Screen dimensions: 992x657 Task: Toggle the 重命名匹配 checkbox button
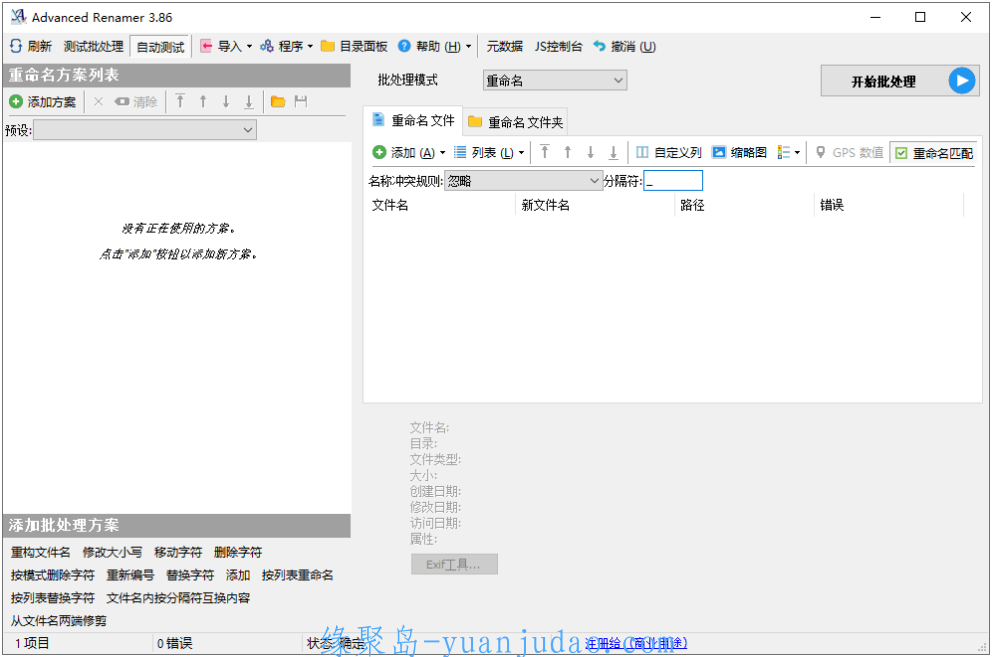point(934,153)
